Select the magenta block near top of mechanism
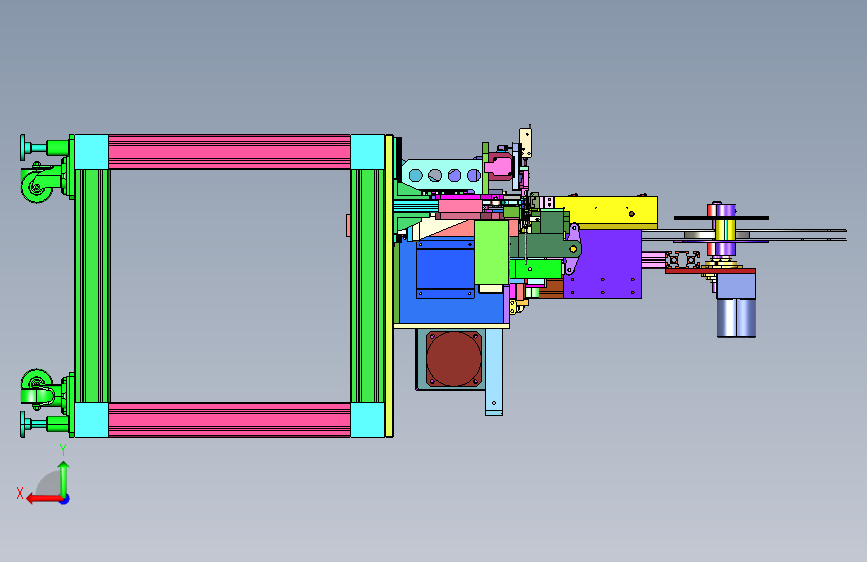 [x=499, y=167]
